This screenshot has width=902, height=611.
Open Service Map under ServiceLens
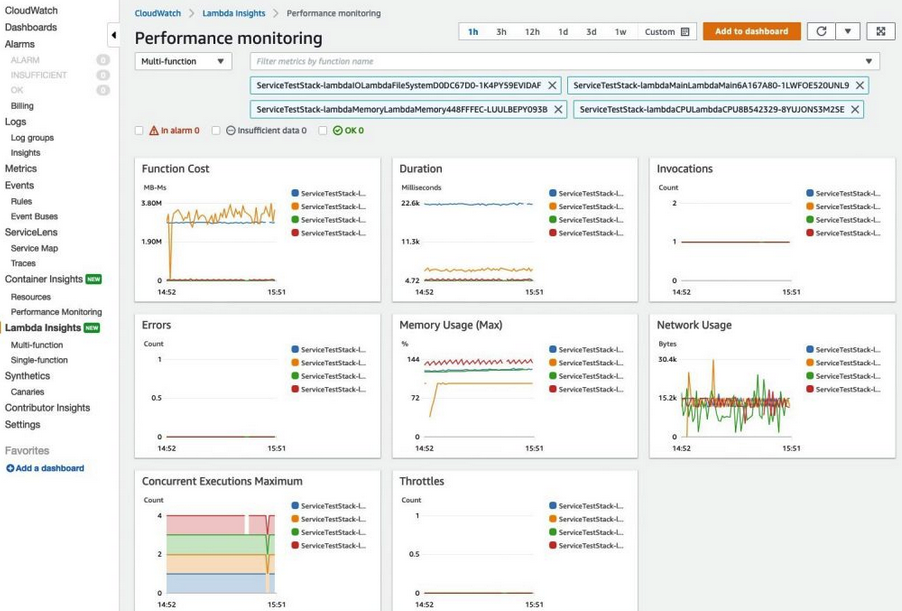34,248
